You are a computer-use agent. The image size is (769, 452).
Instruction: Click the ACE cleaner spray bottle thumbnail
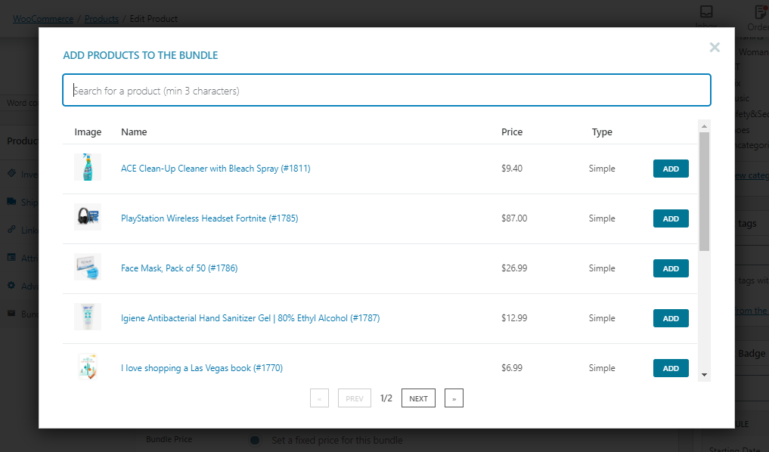pyautogui.click(x=88, y=167)
